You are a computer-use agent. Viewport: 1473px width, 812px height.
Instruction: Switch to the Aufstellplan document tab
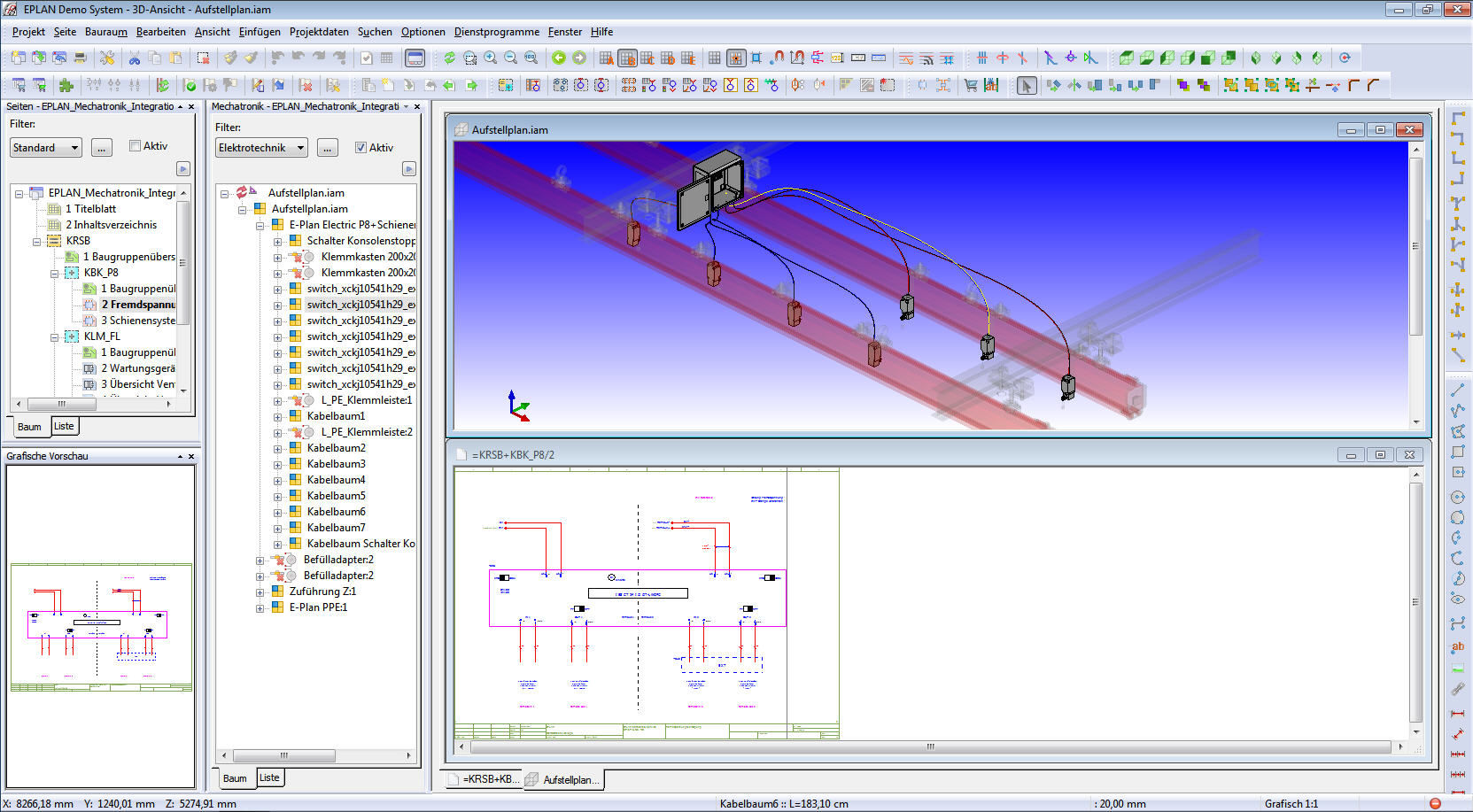563,779
